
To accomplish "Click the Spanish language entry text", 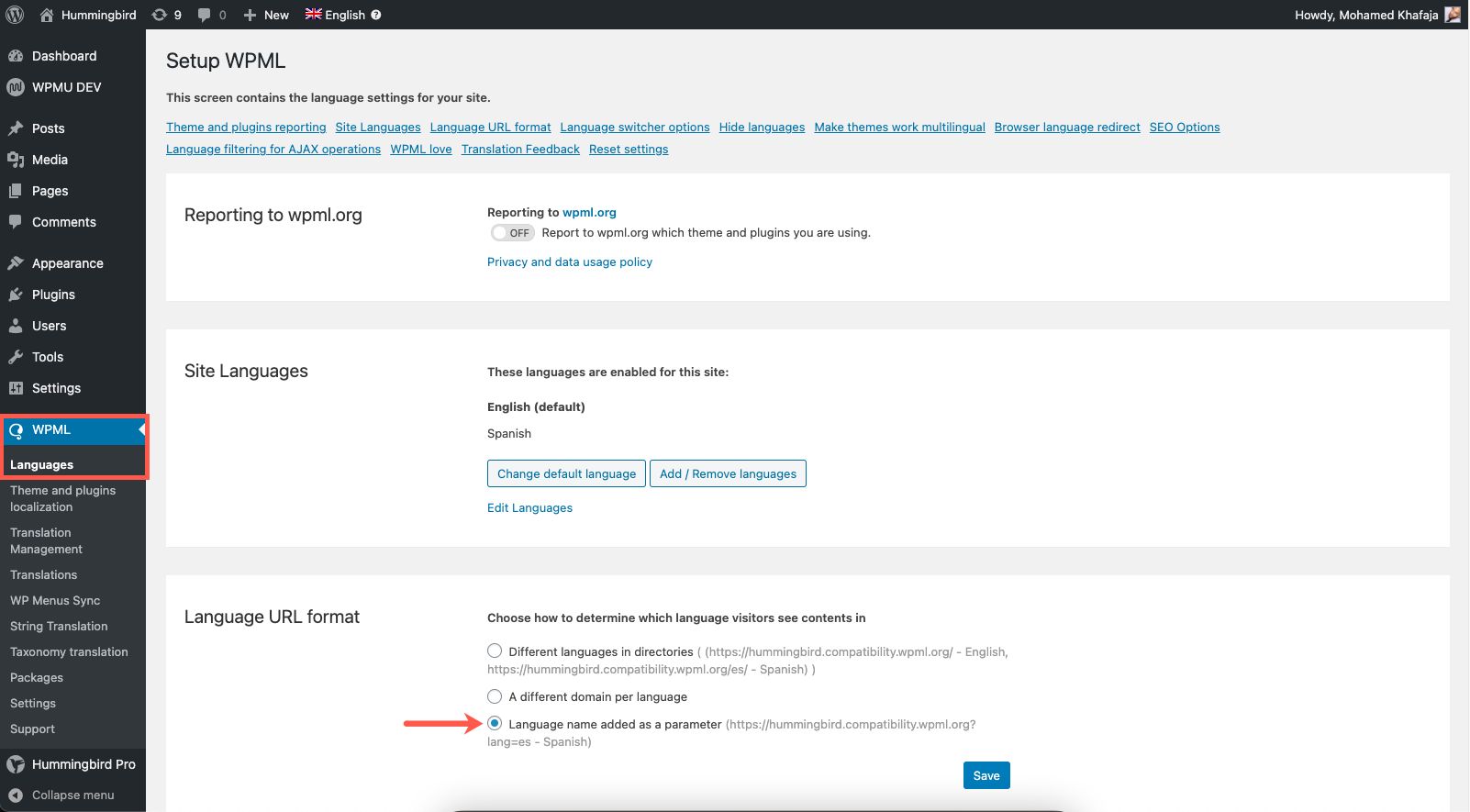I will 509,433.
